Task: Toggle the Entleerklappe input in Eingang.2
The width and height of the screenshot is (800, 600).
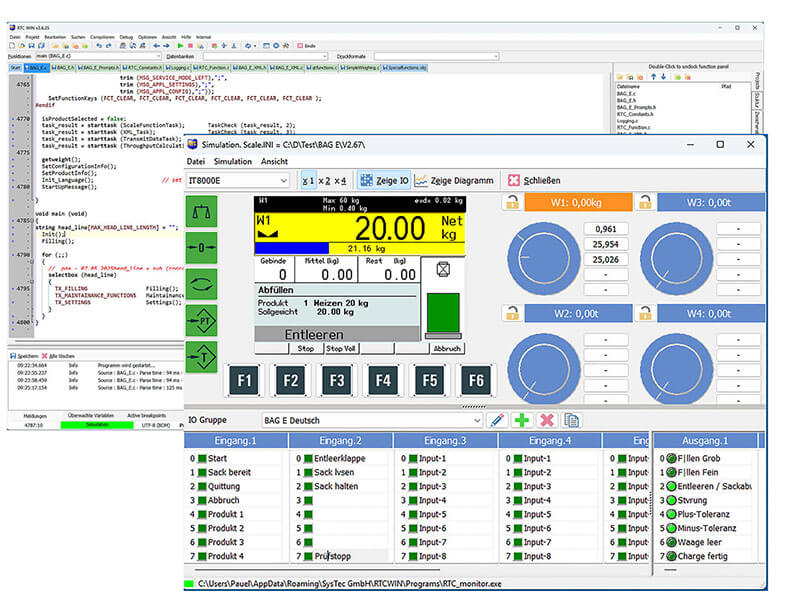Action: (x=307, y=459)
